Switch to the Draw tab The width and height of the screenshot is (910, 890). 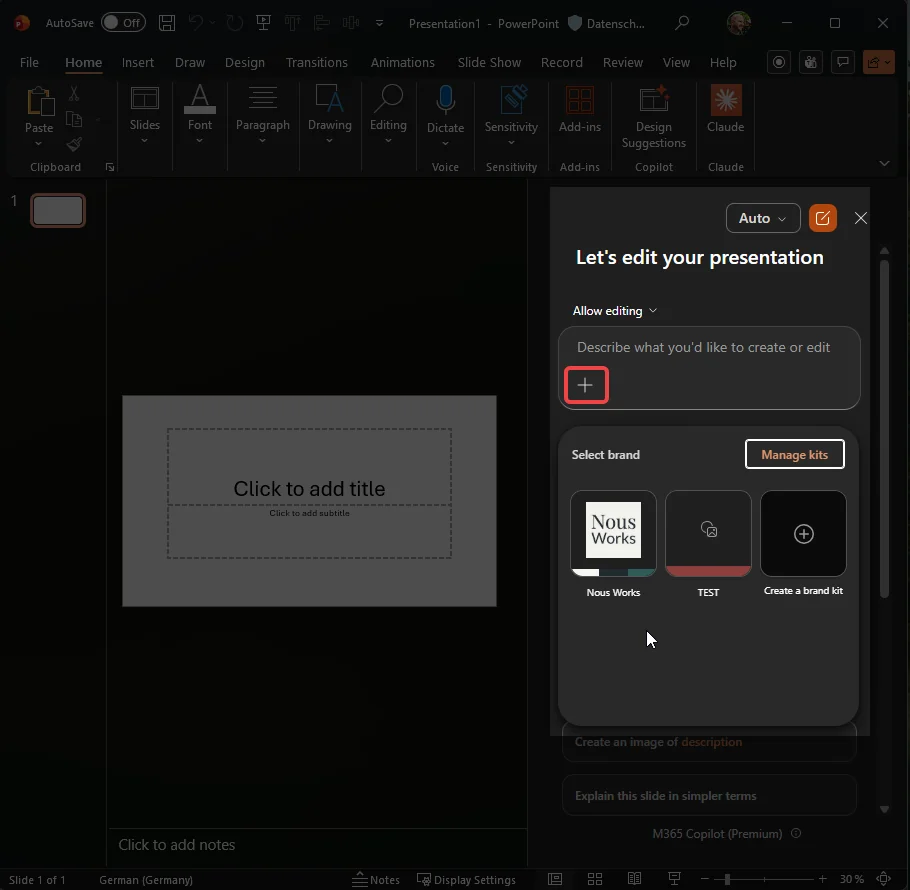pyautogui.click(x=190, y=62)
